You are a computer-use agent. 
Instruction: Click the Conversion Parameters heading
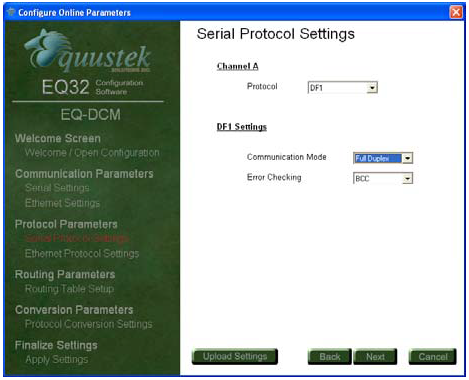pyautogui.click(x=74, y=310)
